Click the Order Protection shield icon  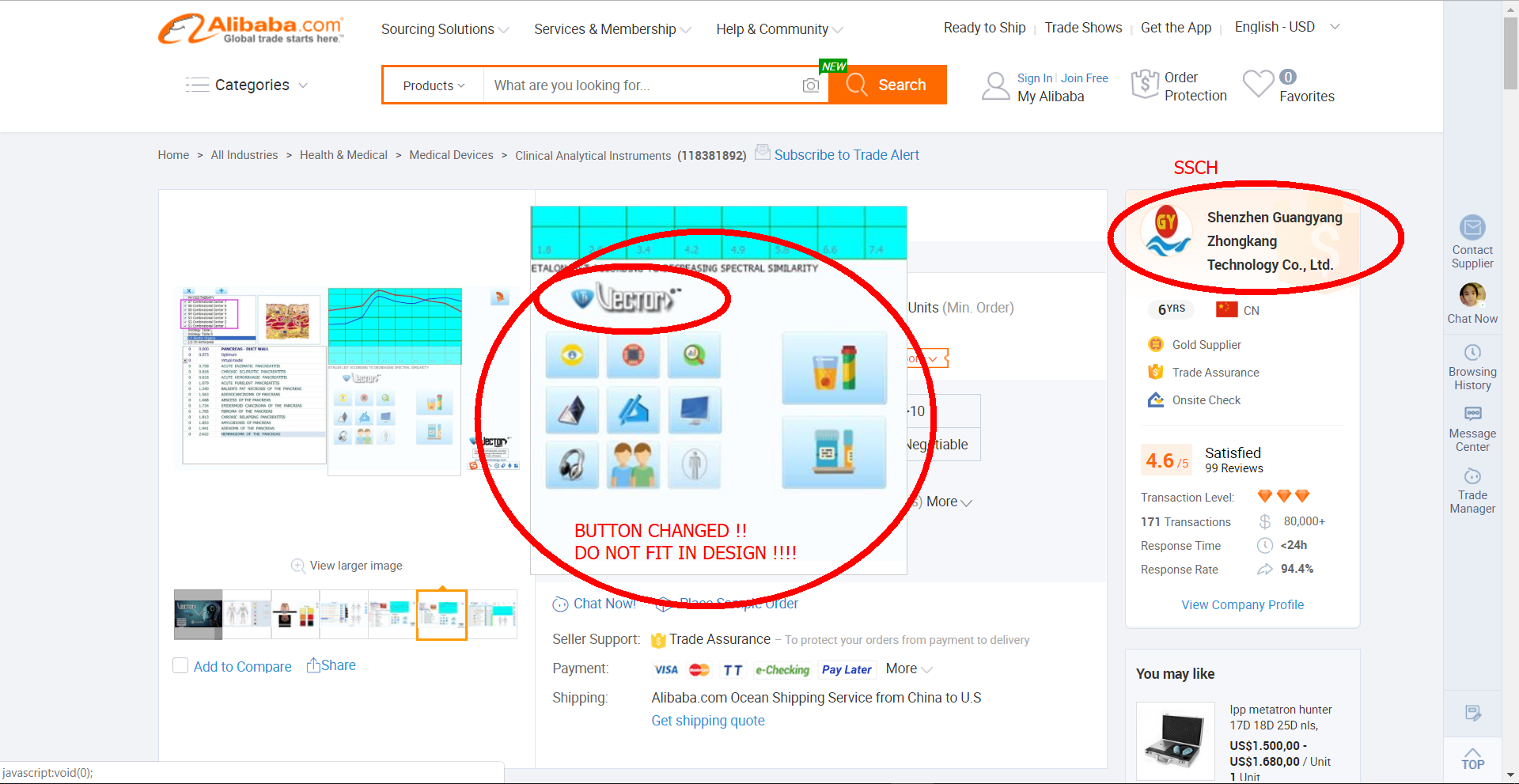1144,84
